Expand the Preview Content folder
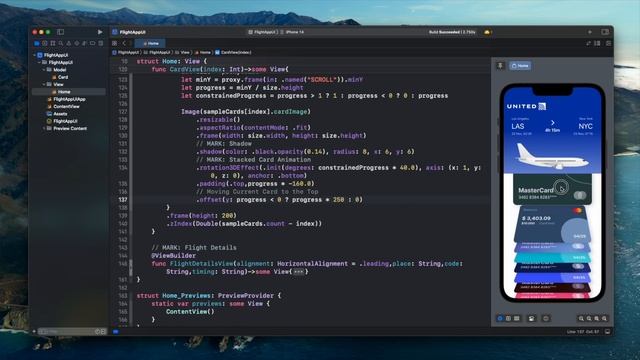The width and height of the screenshot is (640, 360). click(44, 128)
